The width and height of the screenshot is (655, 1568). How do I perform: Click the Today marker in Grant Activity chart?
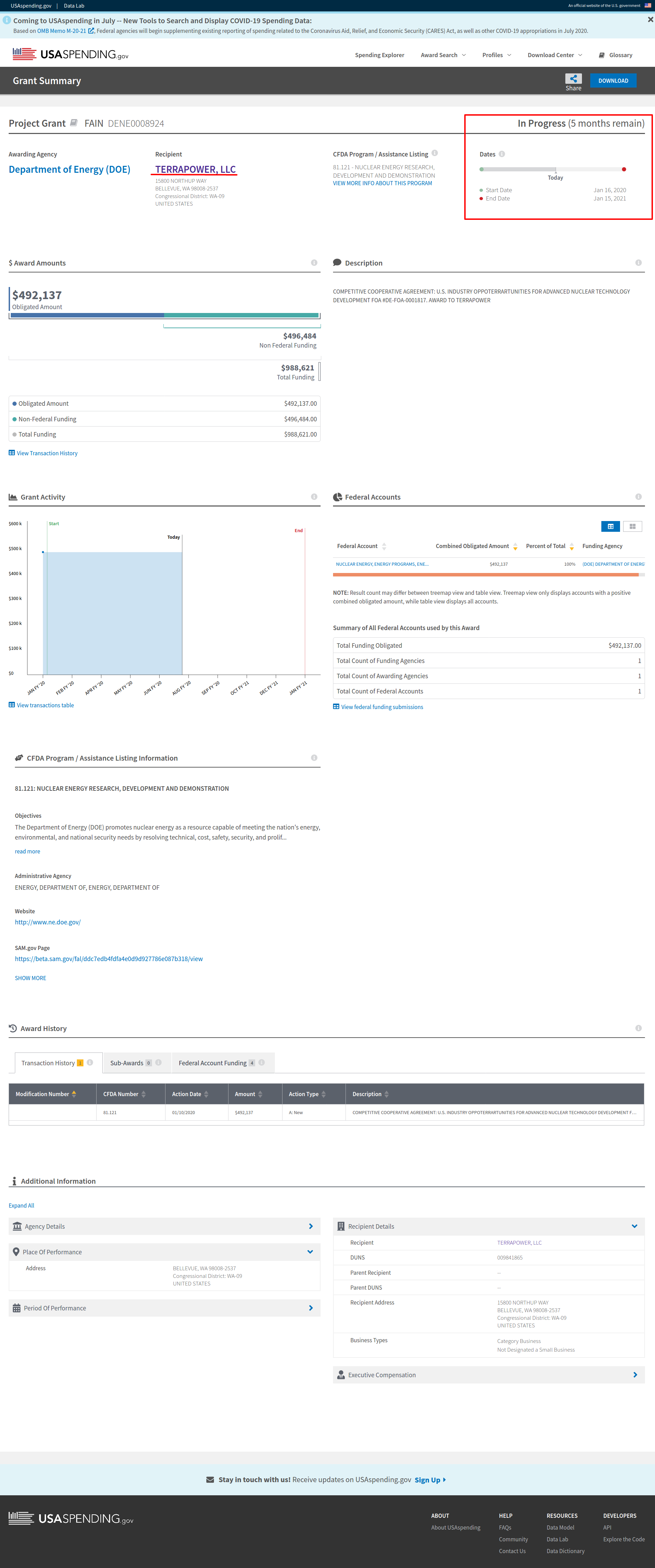pyautogui.click(x=174, y=537)
